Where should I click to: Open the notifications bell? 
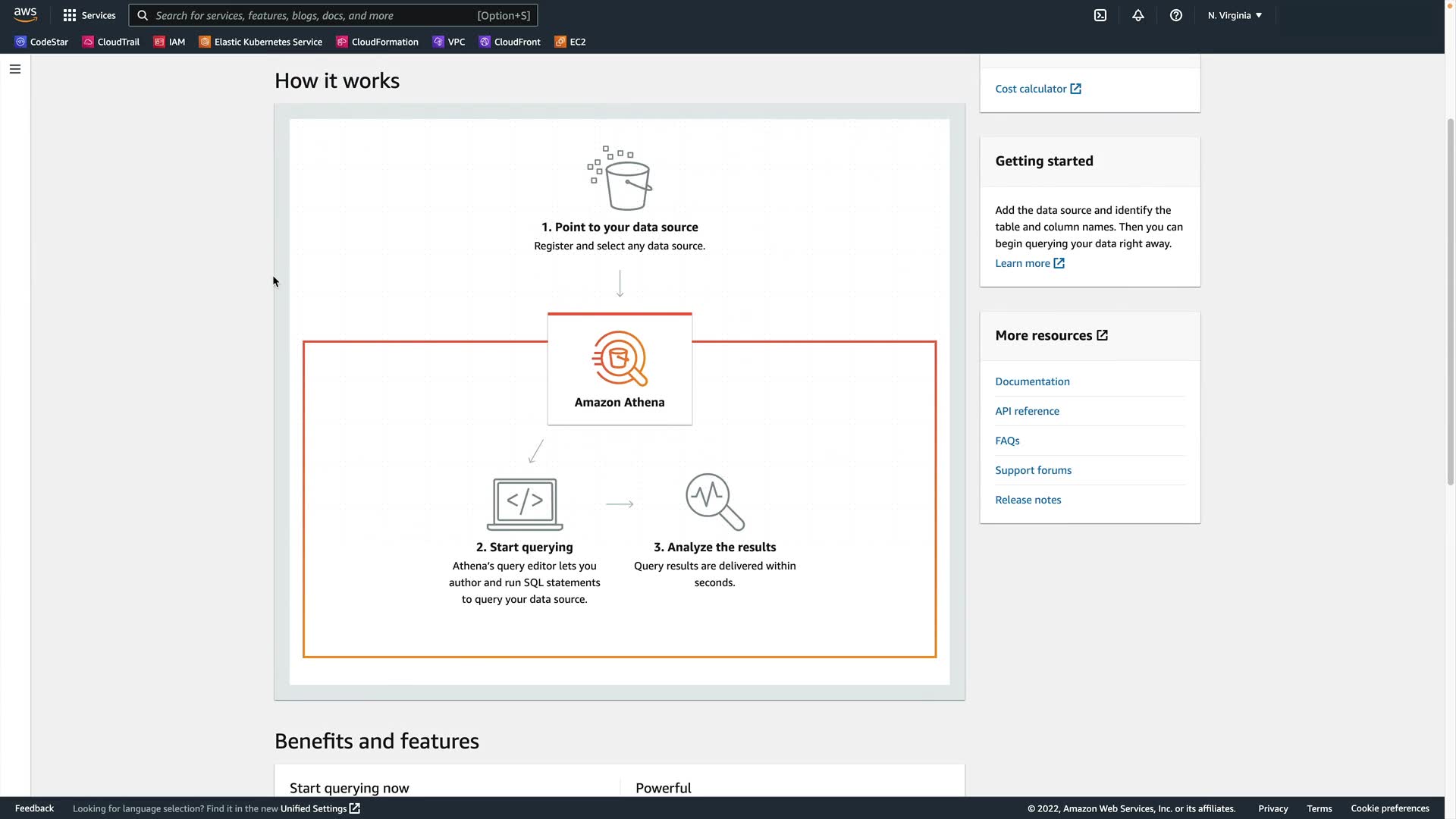click(x=1138, y=15)
